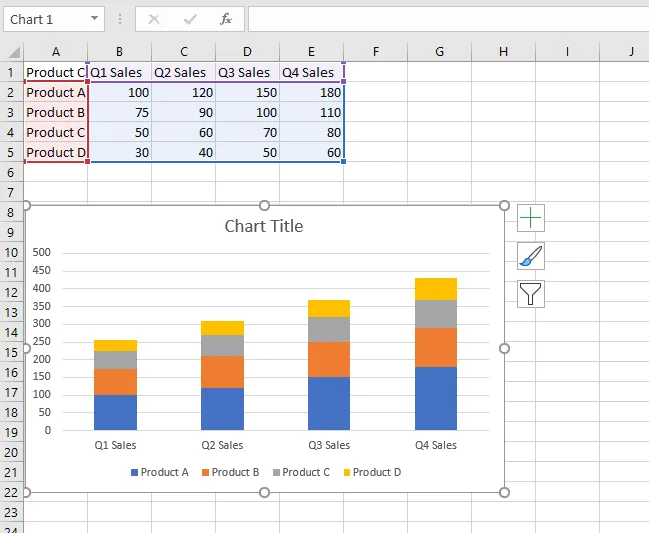
Task: Click the Chart Elements plus icon
Action: 531,218
